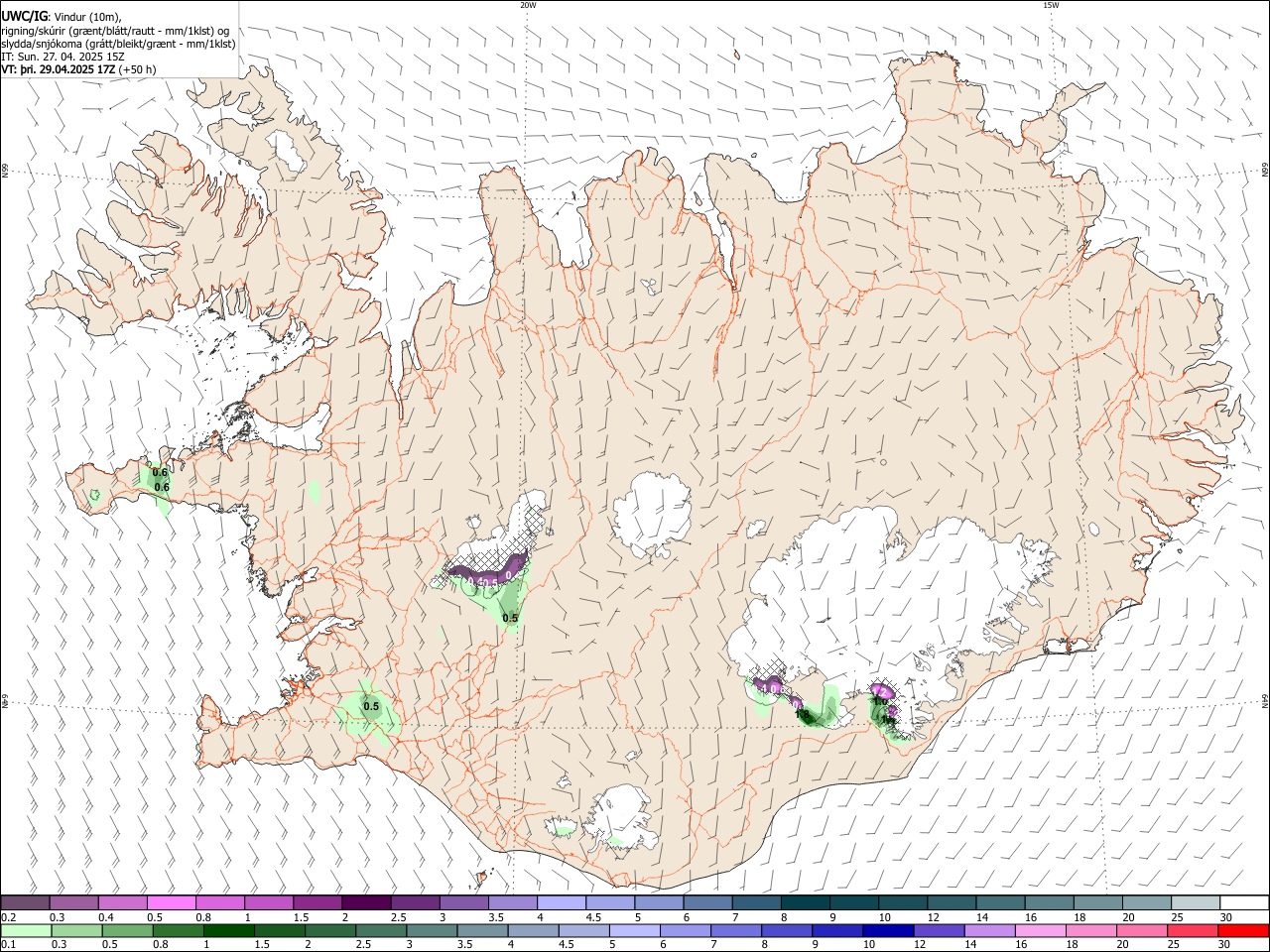Viewport: 1270px width, 952px height.
Task: Select the light pink 16 mm rain swatch
Action: click(x=1041, y=930)
